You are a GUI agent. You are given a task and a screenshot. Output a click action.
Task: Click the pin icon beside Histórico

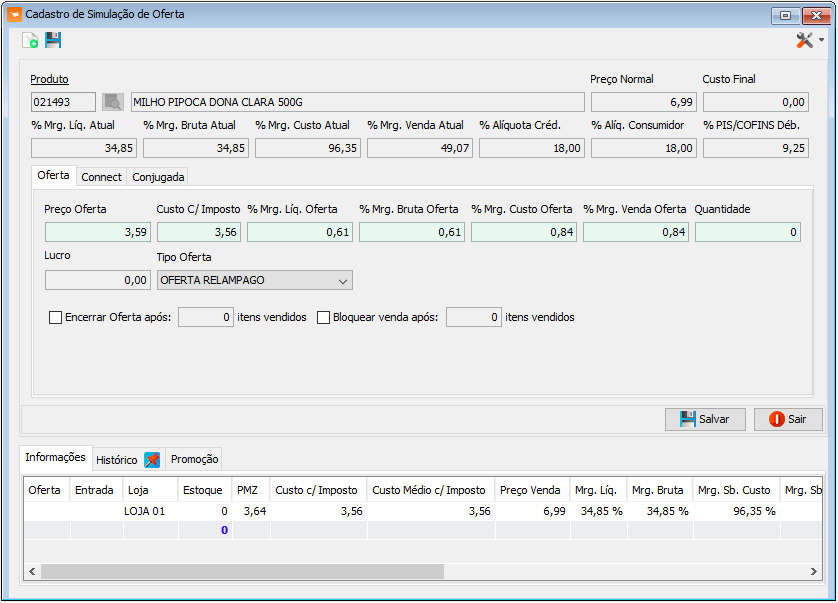[152, 460]
